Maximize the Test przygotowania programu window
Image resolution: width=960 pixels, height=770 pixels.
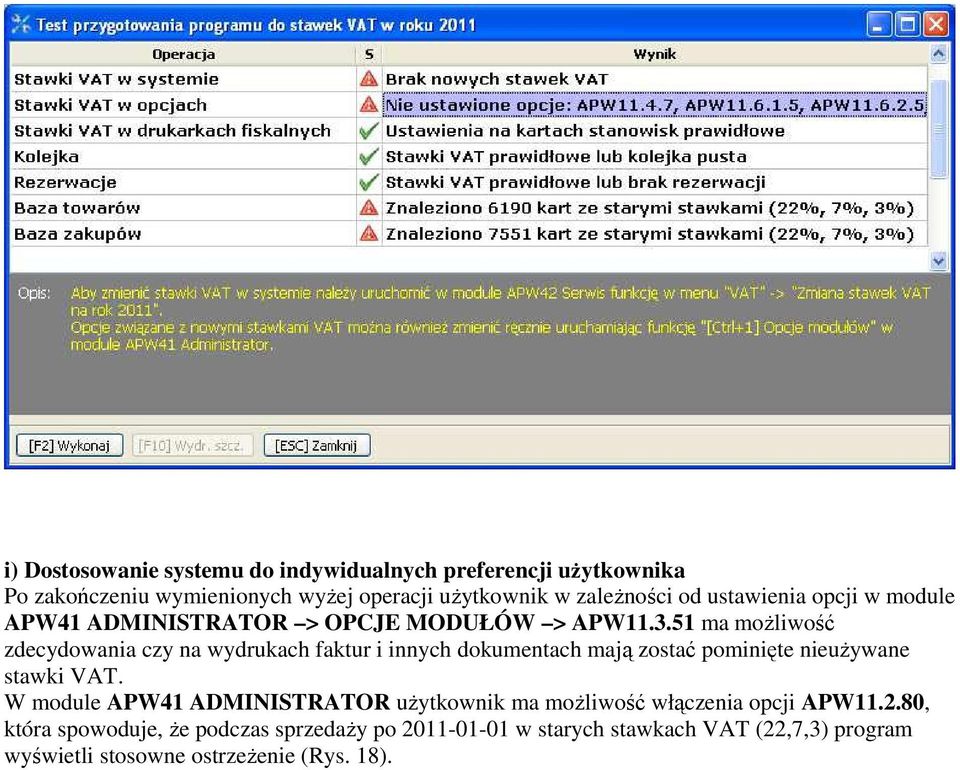pos(907,25)
